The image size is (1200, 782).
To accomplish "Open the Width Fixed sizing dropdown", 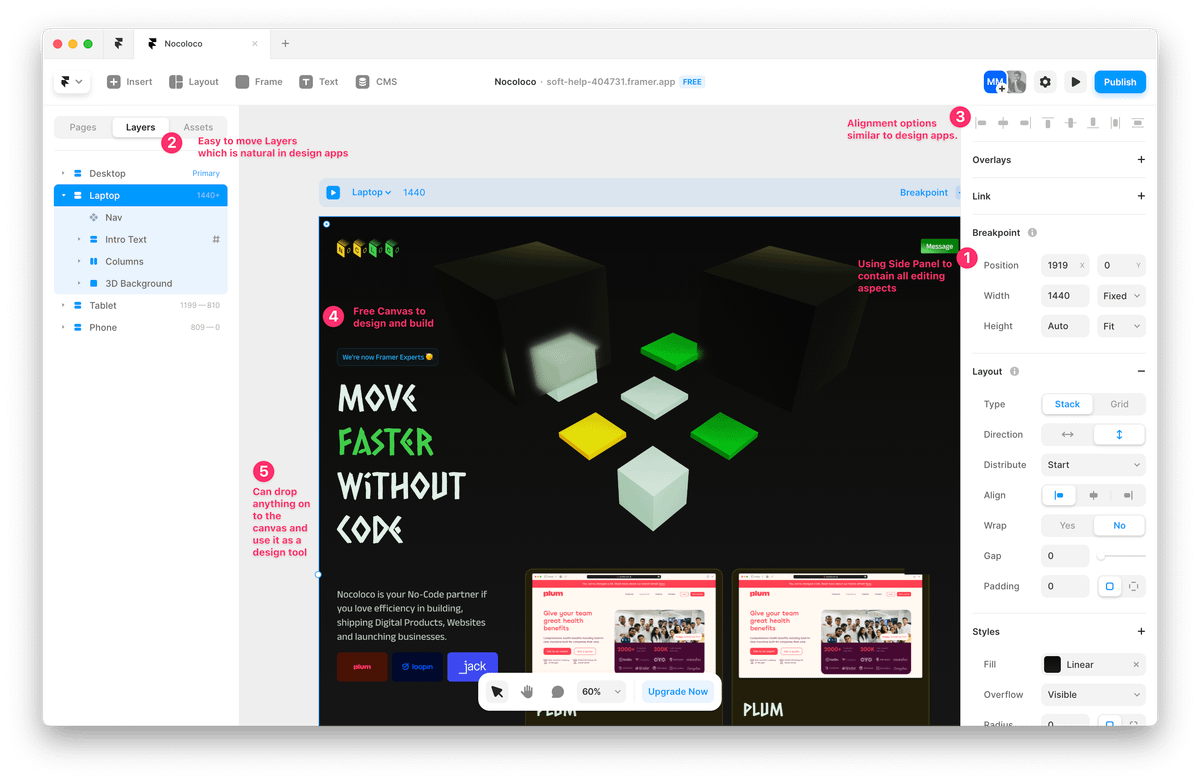I will click(1121, 296).
